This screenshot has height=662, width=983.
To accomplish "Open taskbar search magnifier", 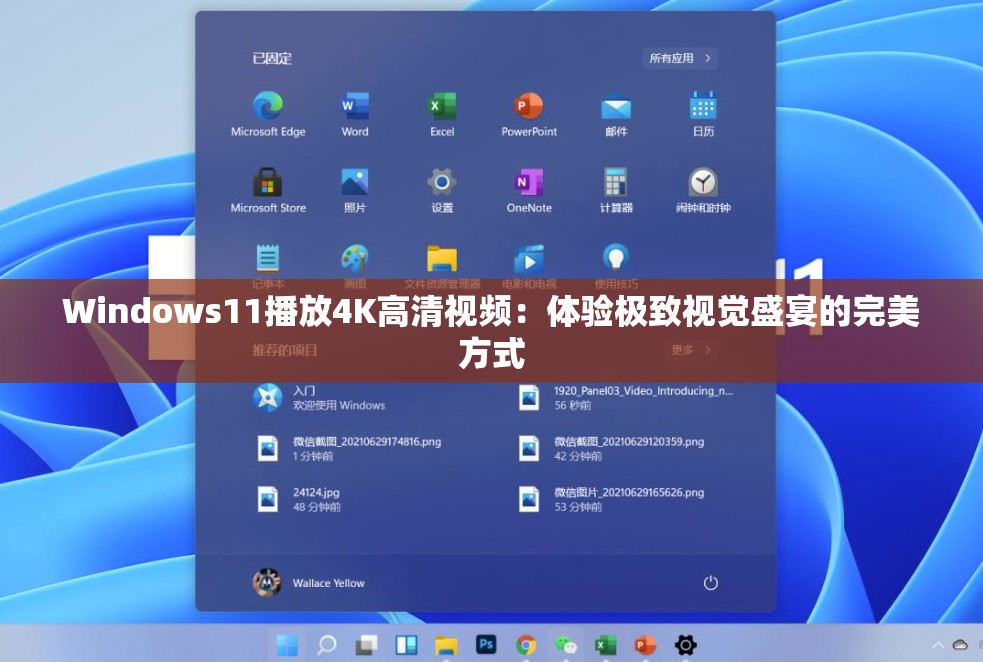I will click(x=327, y=644).
